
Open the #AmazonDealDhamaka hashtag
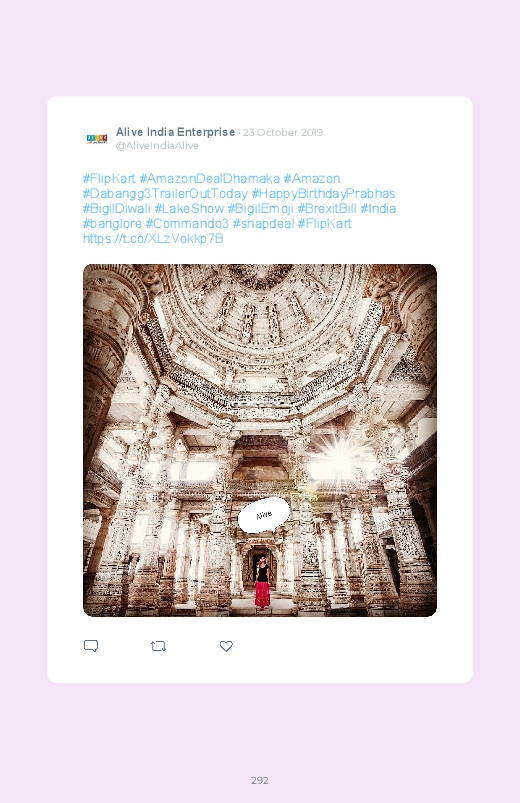[x=210, y=178]
